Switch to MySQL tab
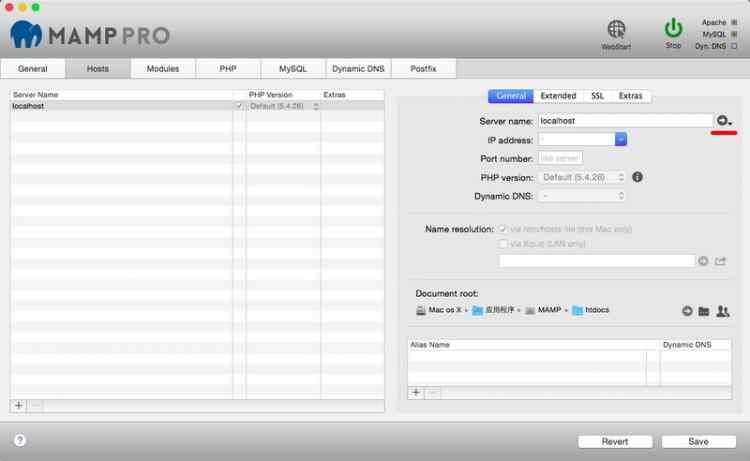 click(293, 69)
